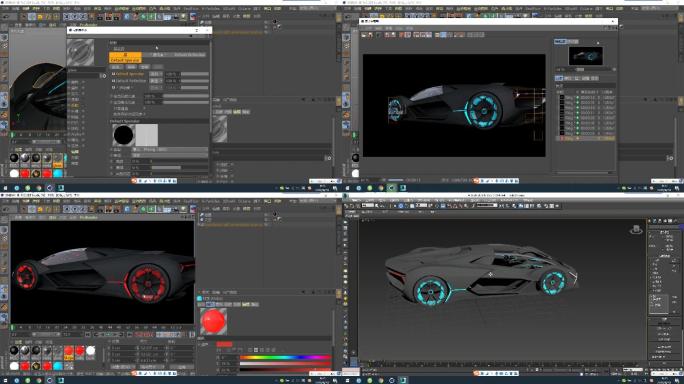Click the red color swatch in bottom-left Attribute Manager
Viewport: 684px width, 384px height.
click(x=224, y=344)
